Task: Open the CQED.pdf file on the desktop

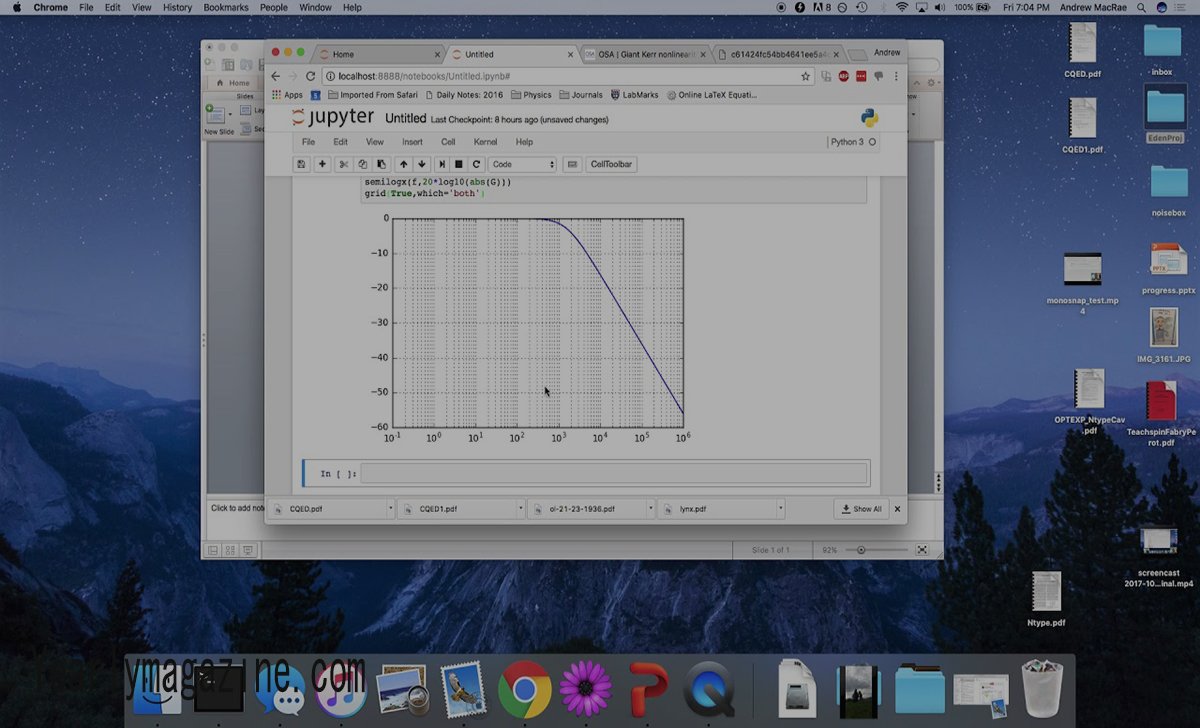Action: coord(1083,50)
